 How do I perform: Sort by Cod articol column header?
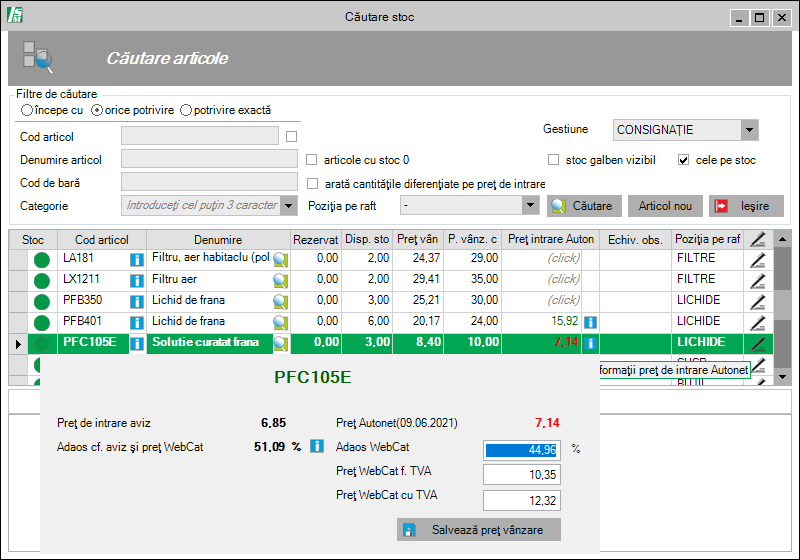tap(102, 239)
